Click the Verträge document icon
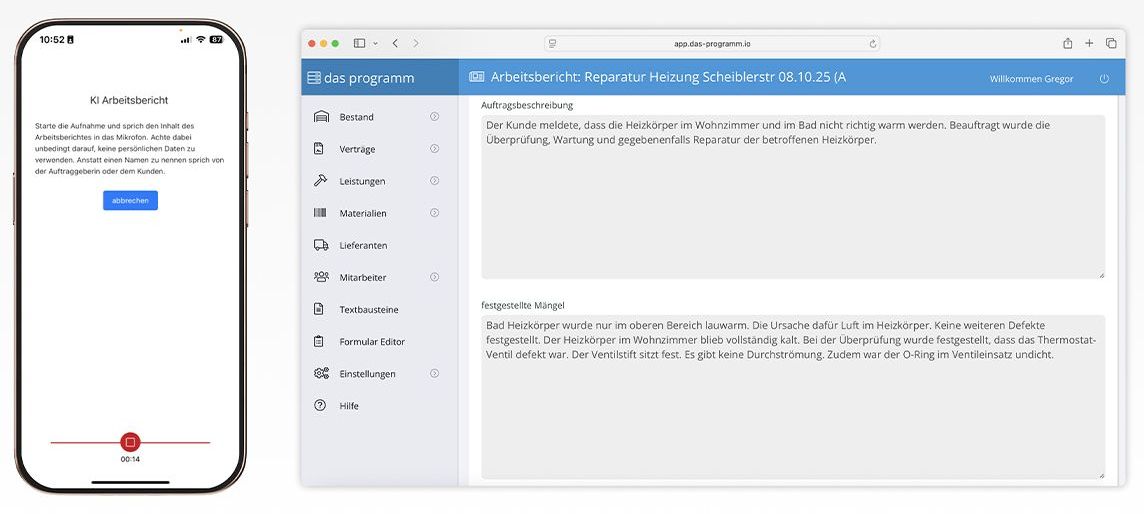Image resolution: width=1144 pixels, height=514 pixels. (x=320, y=149)
